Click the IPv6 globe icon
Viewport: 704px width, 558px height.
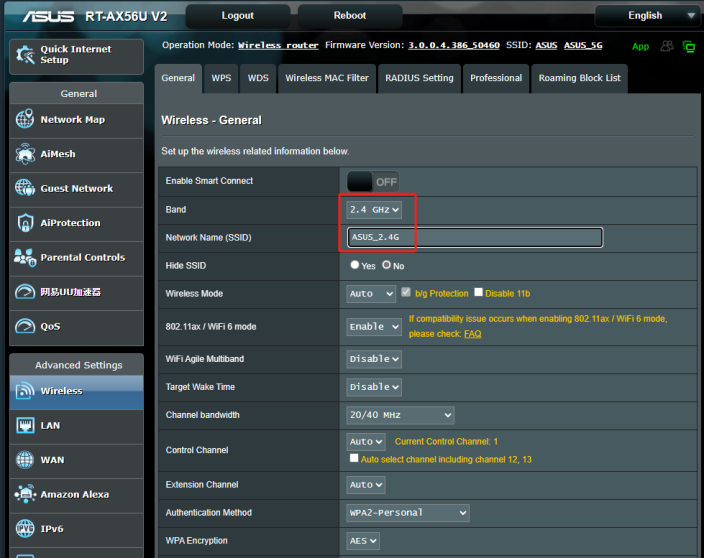[x=25, y=528]
